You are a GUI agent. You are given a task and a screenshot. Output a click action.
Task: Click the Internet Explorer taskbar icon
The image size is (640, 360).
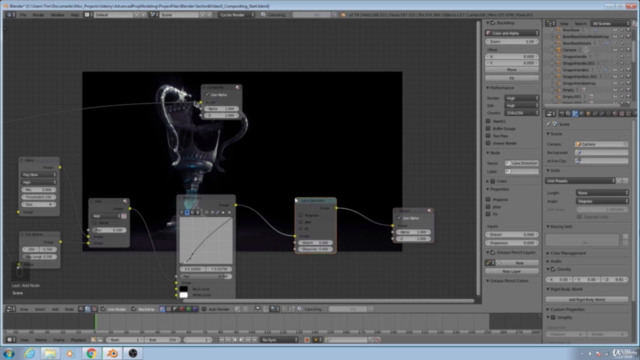coord(30,353)
